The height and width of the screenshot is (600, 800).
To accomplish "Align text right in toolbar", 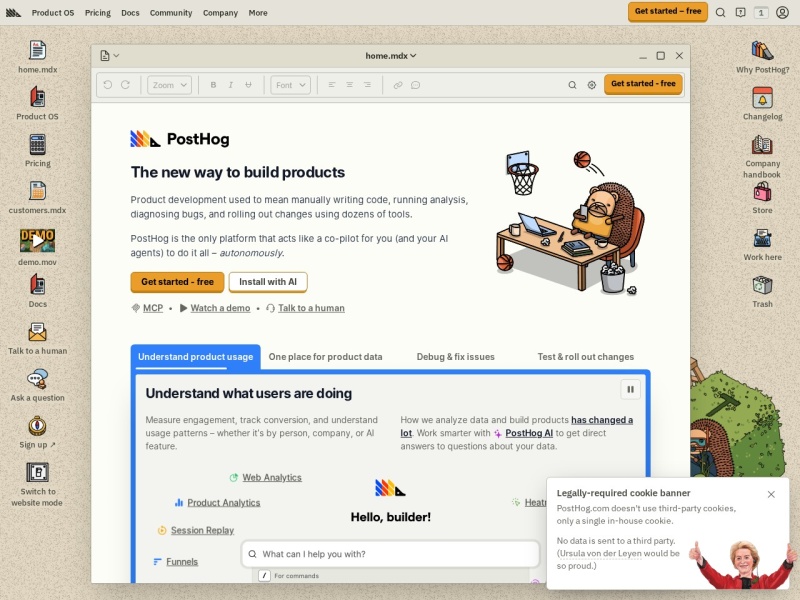I will pyautogui.click(x=367, y=85).
